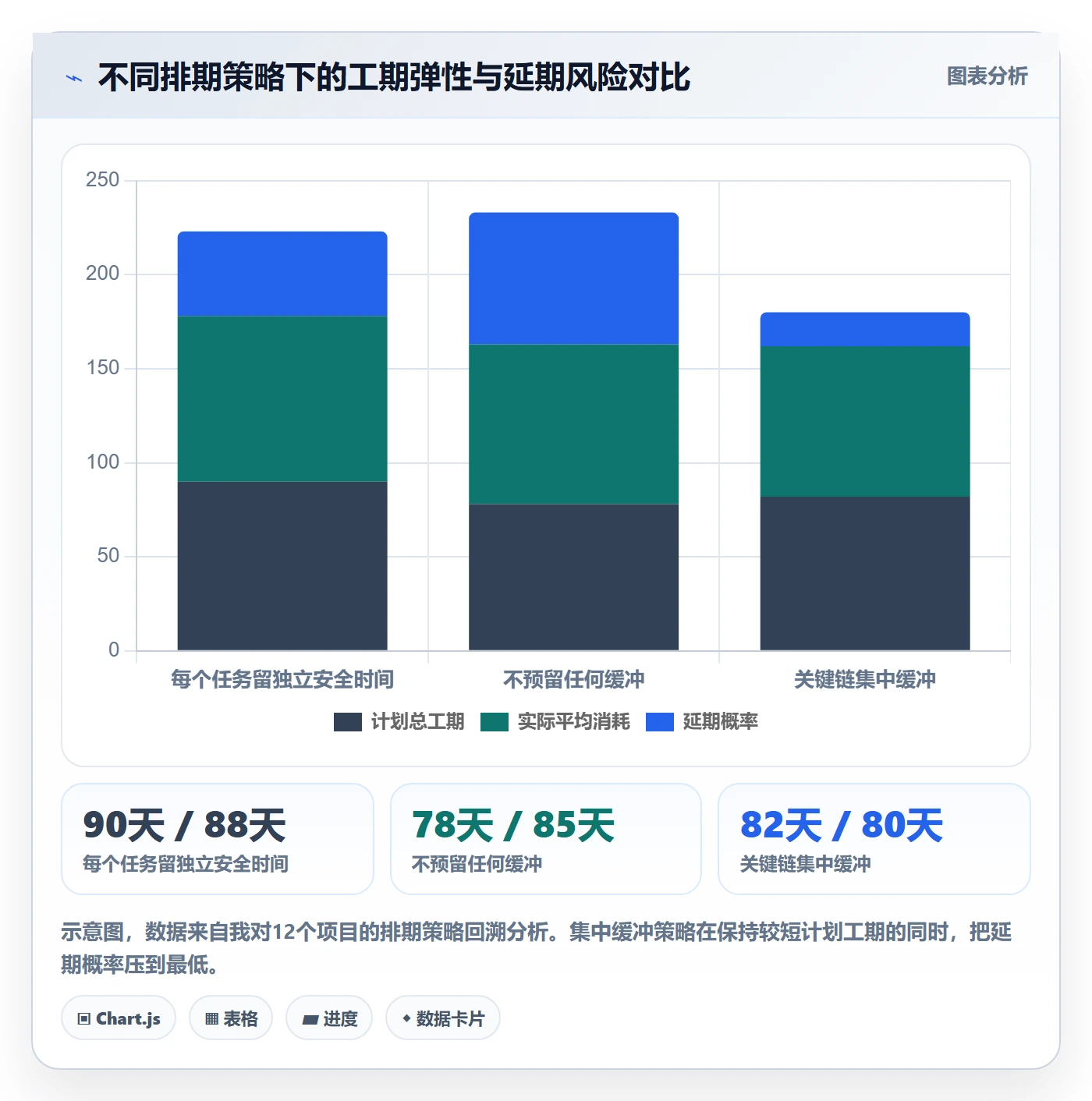
Task: Click the blue segment of 关键链集中缓冲 bar
Action: click(865, 329)
